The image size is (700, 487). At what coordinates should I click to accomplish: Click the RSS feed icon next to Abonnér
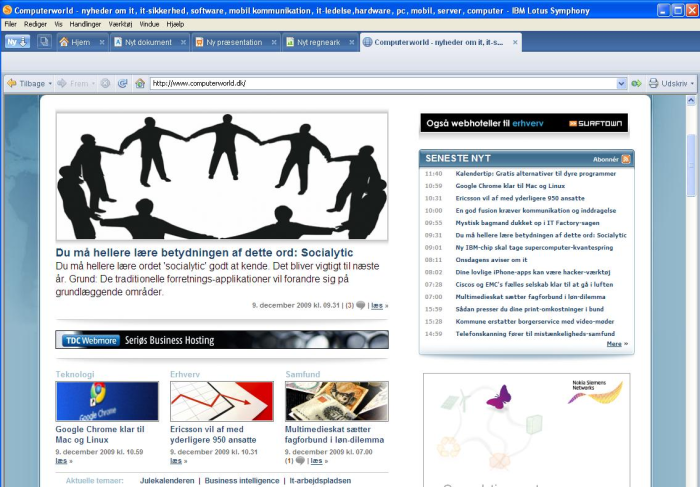coord(626,159)
